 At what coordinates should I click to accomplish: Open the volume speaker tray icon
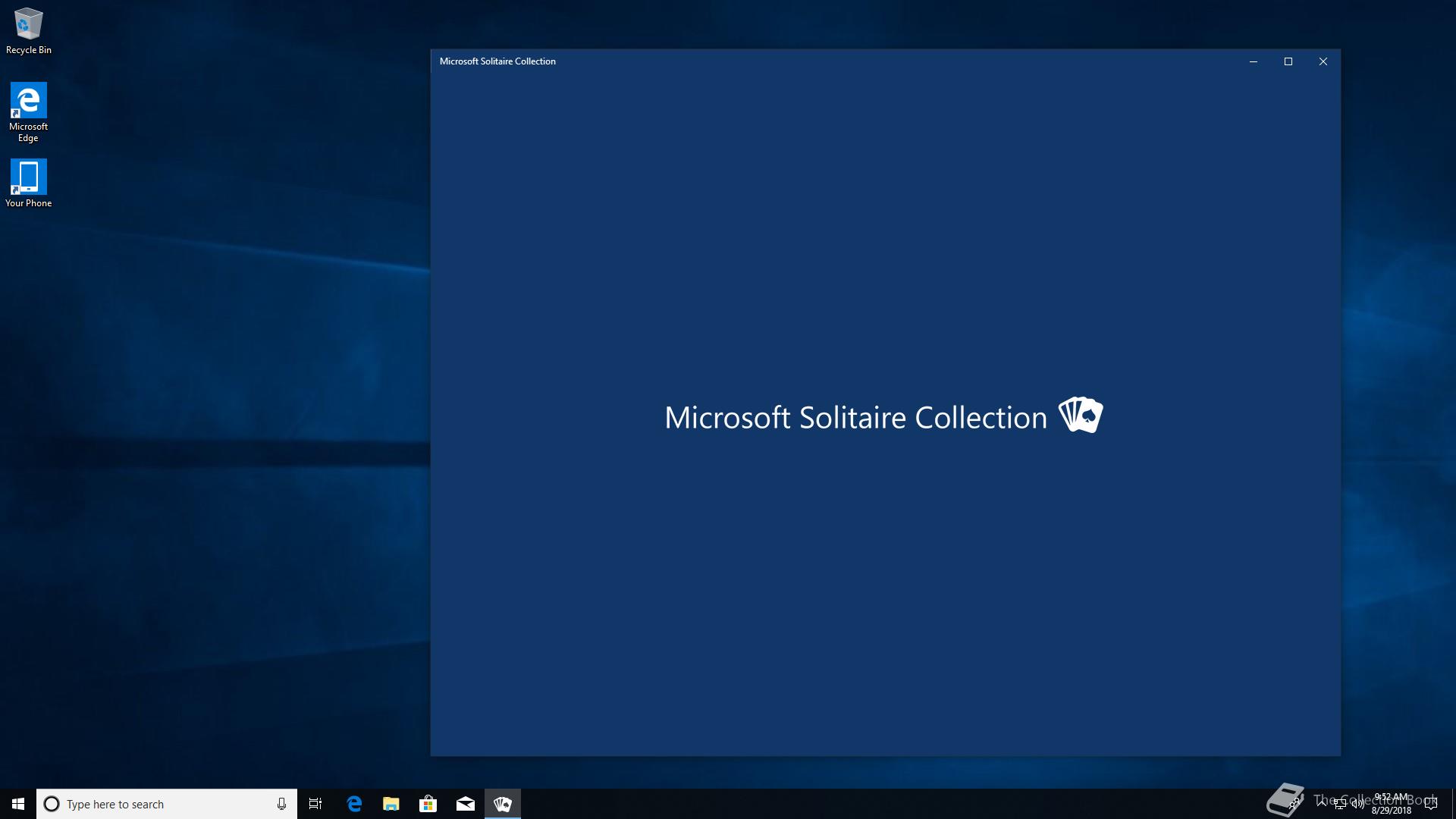(1357, 804)
